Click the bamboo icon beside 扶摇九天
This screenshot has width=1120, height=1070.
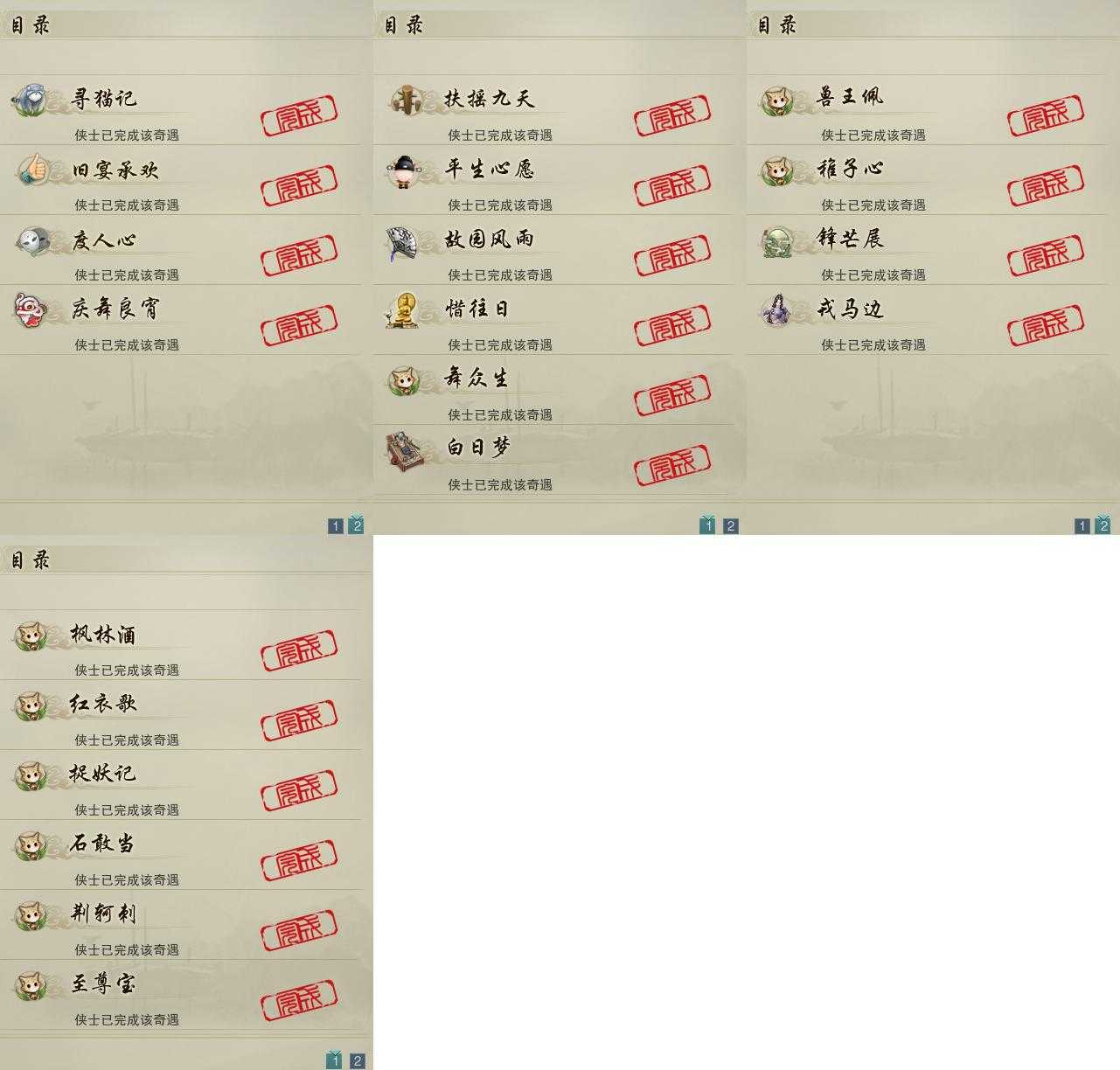coord(405,100)
